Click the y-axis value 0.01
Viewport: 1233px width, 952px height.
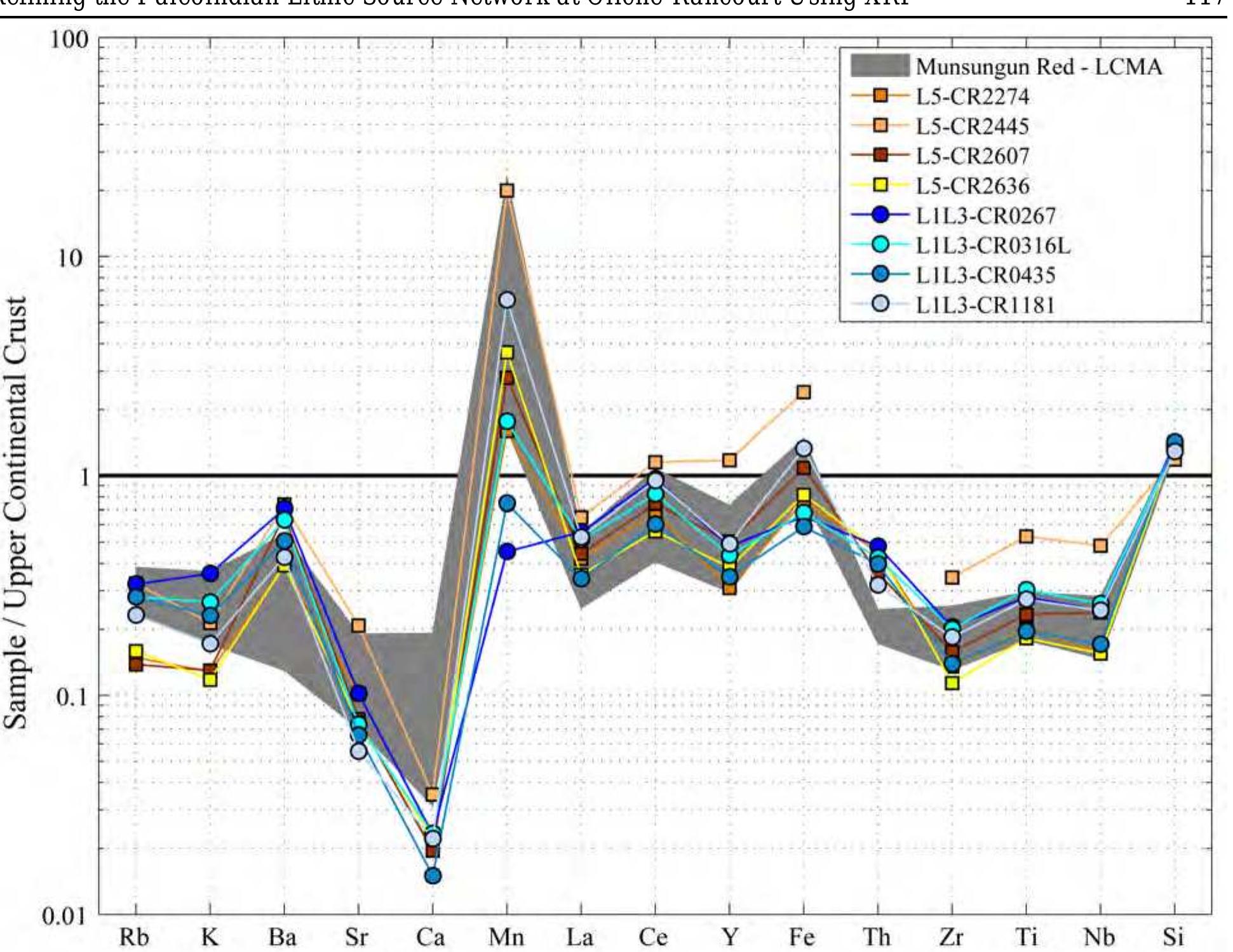tap(64, 916)
